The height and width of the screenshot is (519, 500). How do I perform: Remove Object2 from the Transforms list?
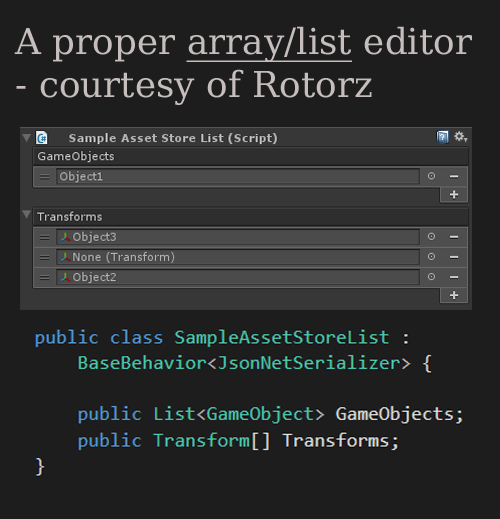tap(454, 277)
